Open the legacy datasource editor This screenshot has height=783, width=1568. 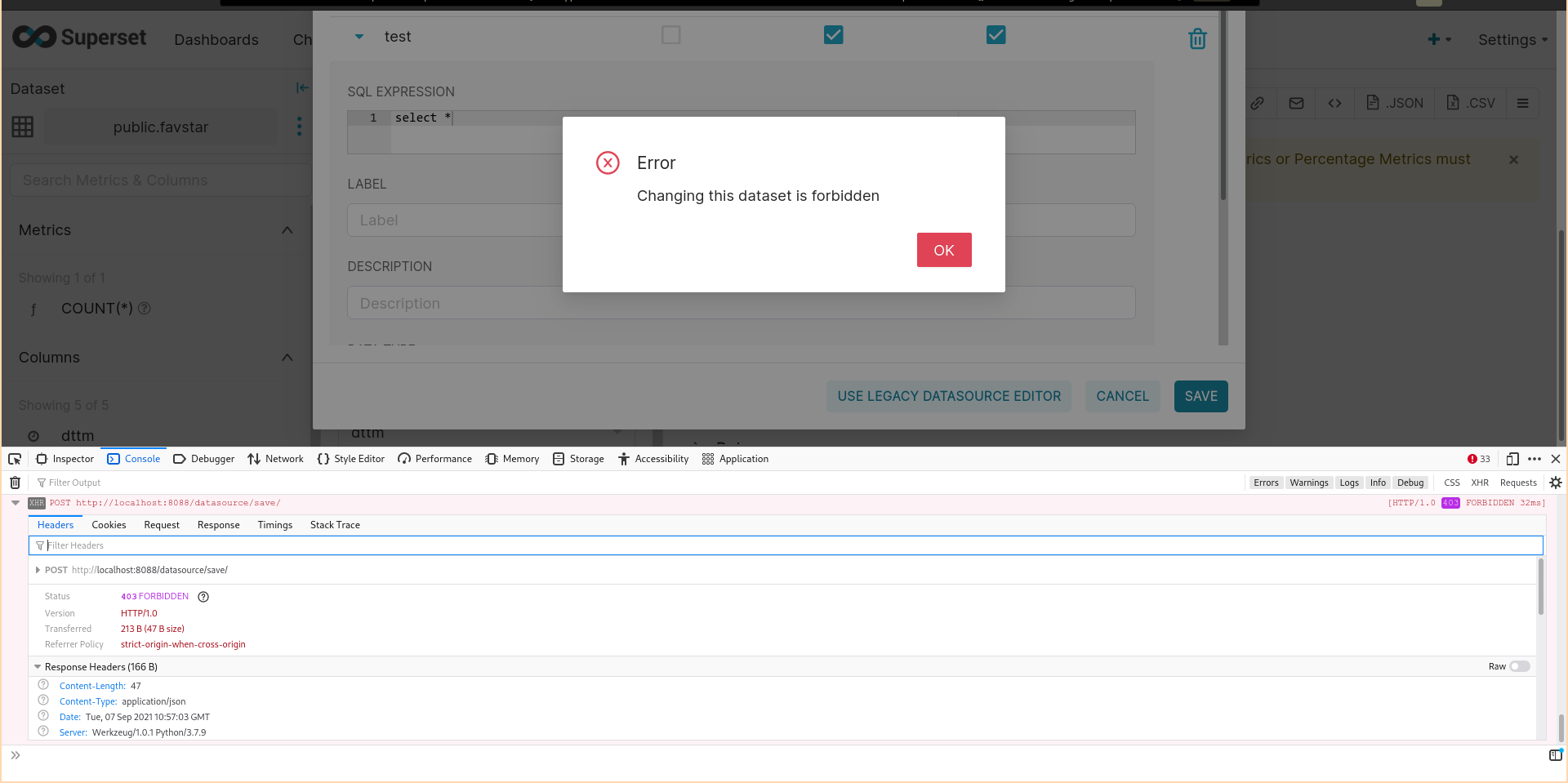pyautogui.click(x=948, y=396)
